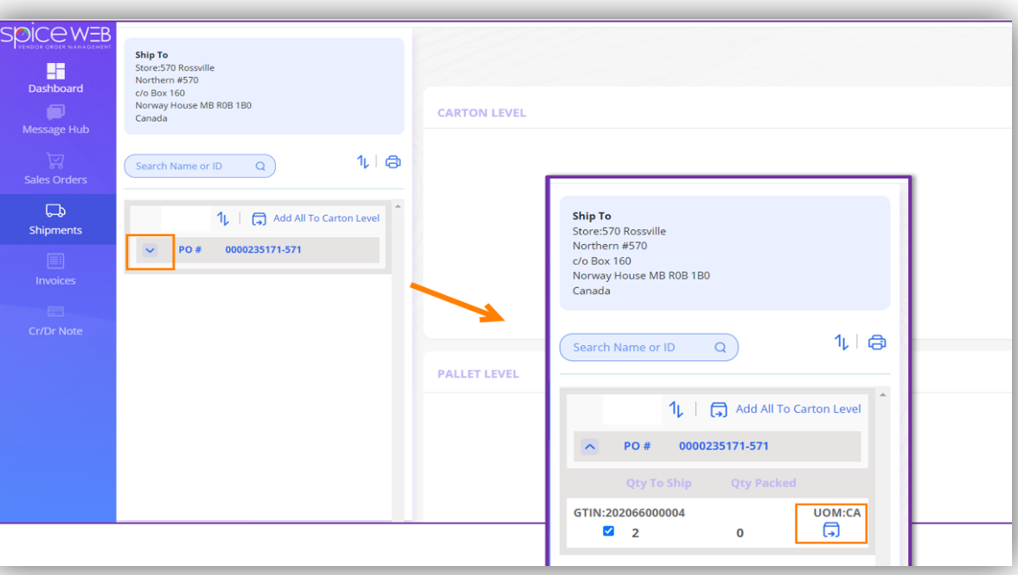This screenshot has width=1018, height=575.
Task: Click search magnifier in left search box
Action: pyautogui.click(x=260, y=166)
